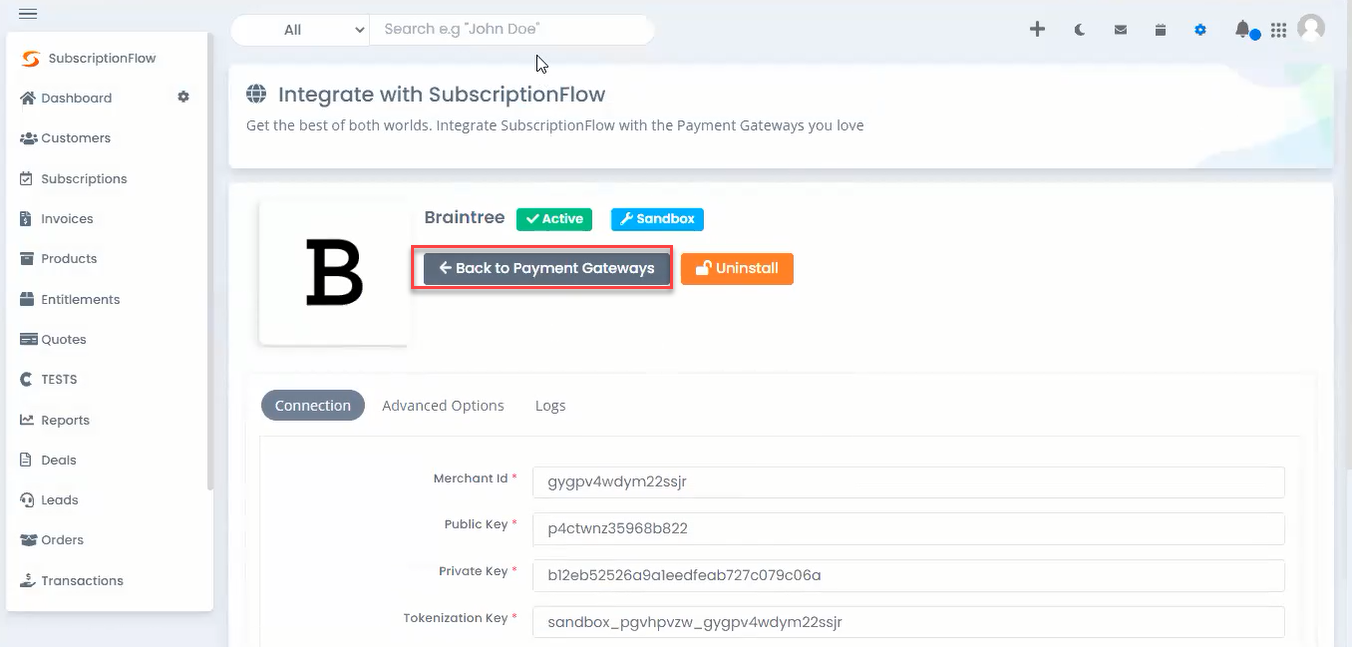Click the search input field
Image resolution: width=1352 pixels, height=647 pixels.
pos(512,30)
